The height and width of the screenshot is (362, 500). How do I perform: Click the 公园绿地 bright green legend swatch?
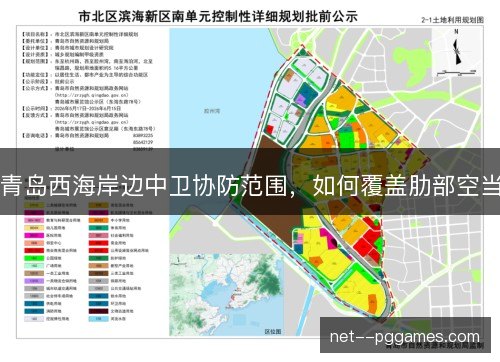pos(34,258)
